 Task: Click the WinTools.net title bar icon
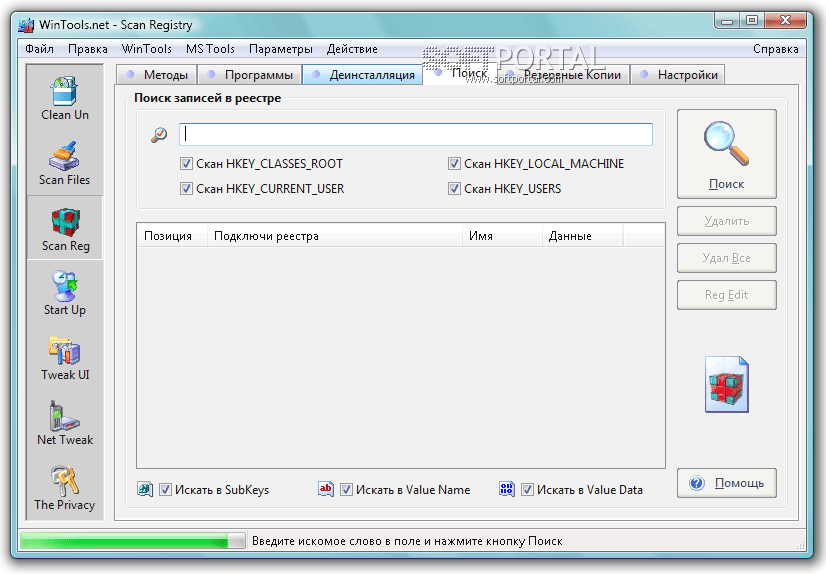pos(26,25)
